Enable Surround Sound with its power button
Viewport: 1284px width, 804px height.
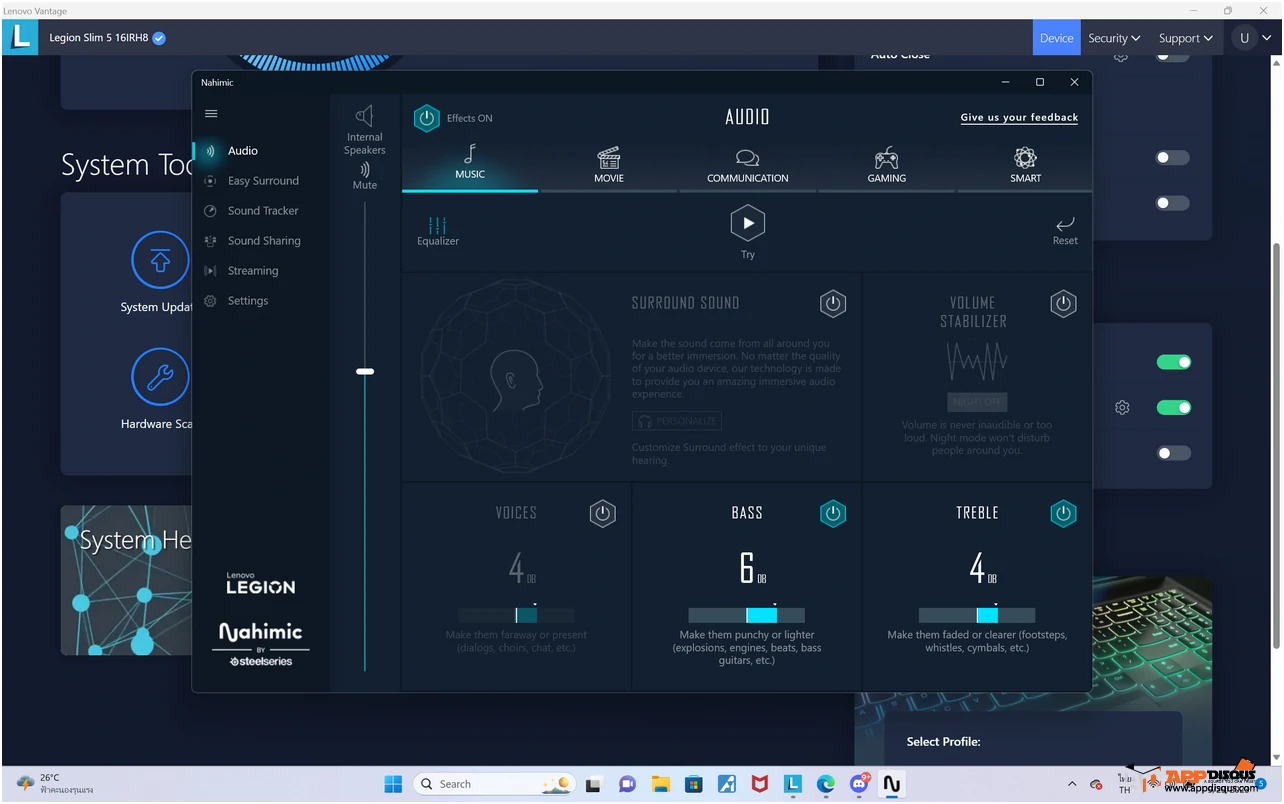pos(833,304)
